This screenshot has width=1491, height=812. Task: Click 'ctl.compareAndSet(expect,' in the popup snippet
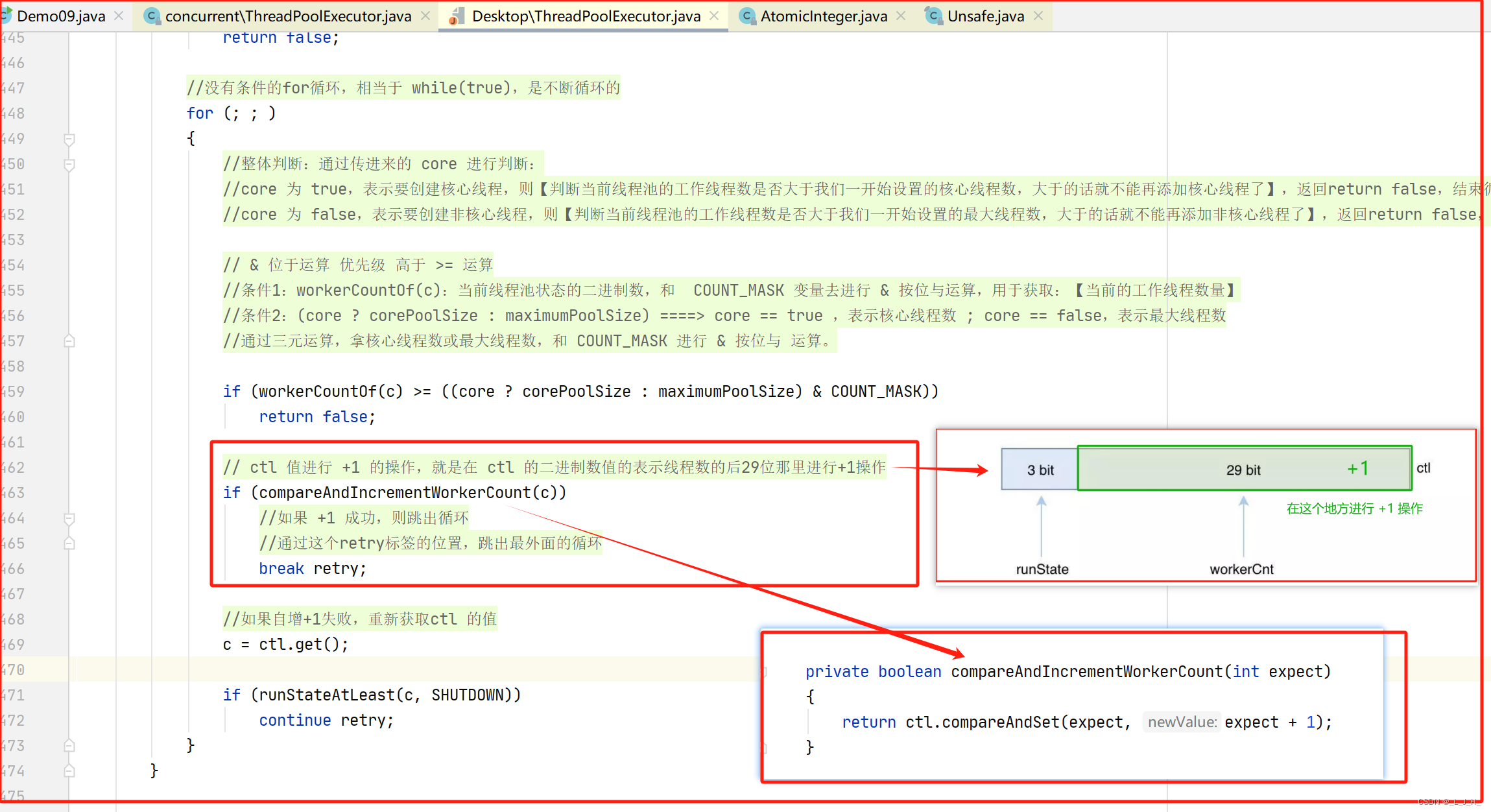coord(1018,722)
